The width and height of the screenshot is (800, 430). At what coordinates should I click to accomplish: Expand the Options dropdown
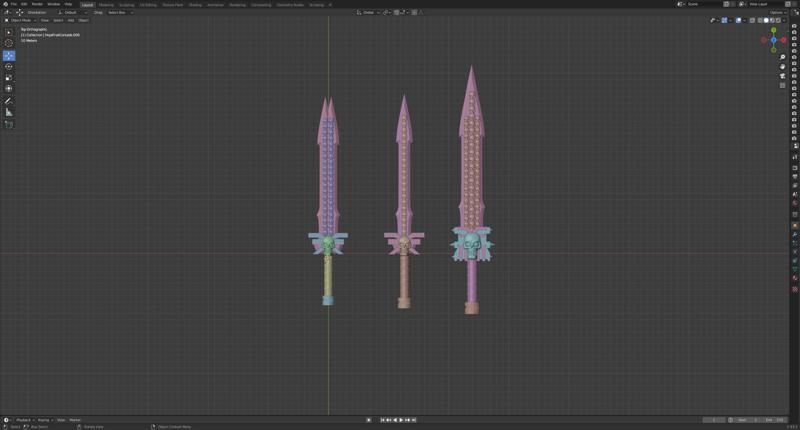pyautogui.click(x=778, y=12)
